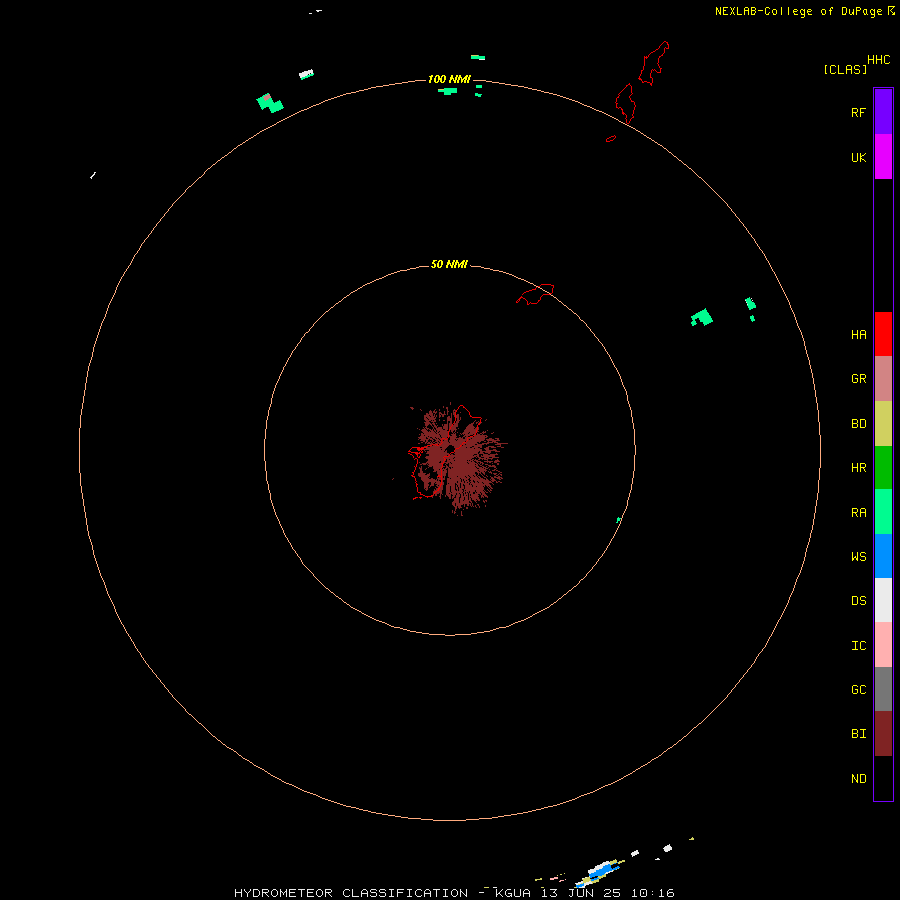Click the blue wet snow echo below the outer ring
Image resolution: width=900 pixels, height=900 pixels.
click(602, 872)
